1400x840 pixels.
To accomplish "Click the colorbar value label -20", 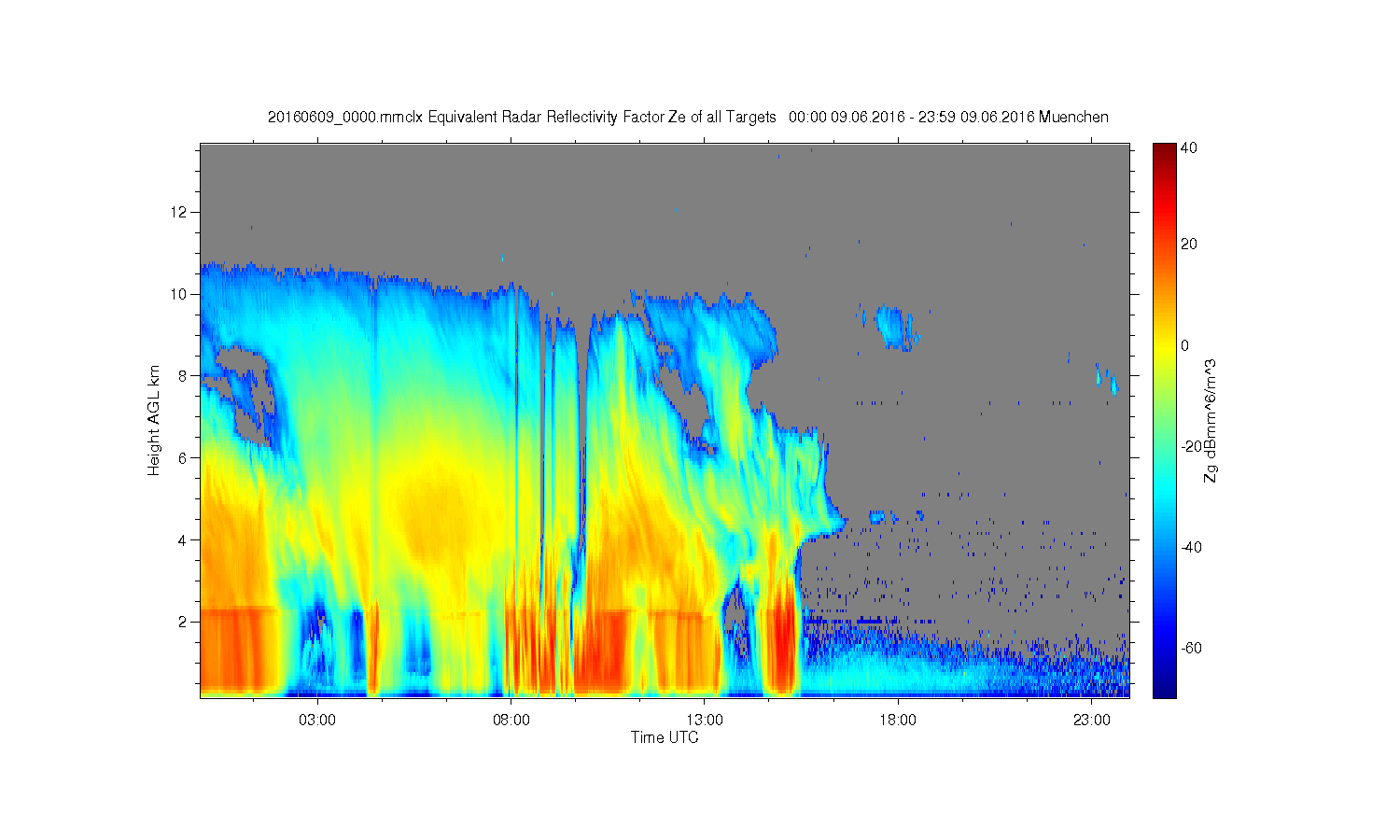I will click(1191, 446).
